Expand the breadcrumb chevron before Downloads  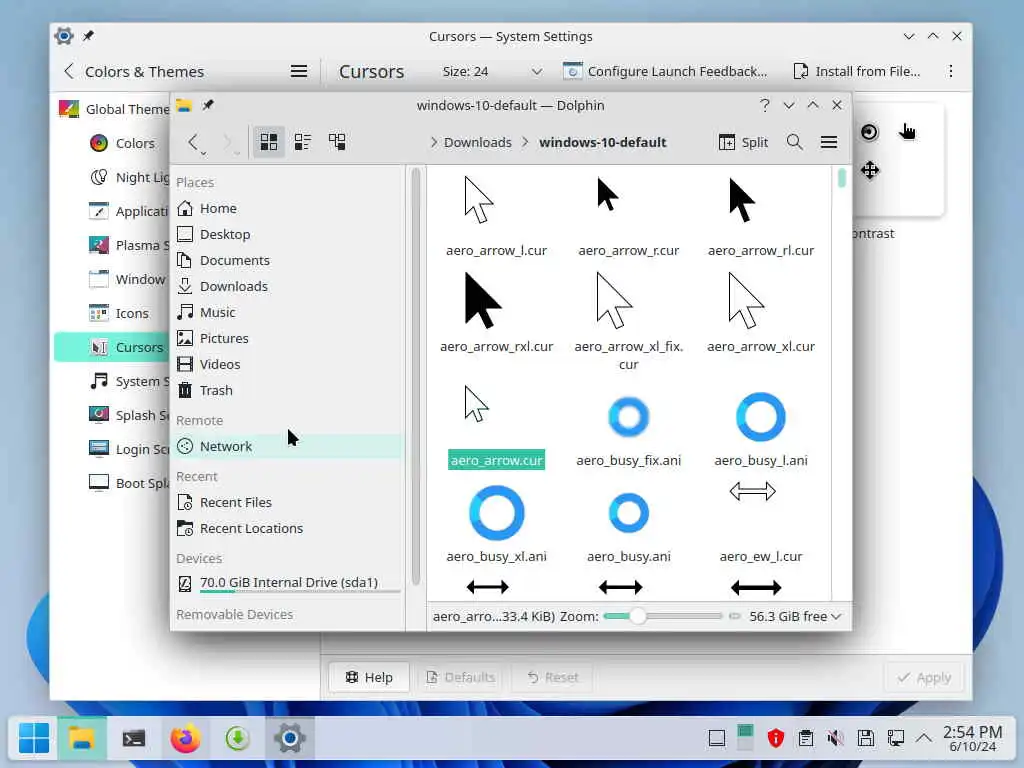point(433,142)
